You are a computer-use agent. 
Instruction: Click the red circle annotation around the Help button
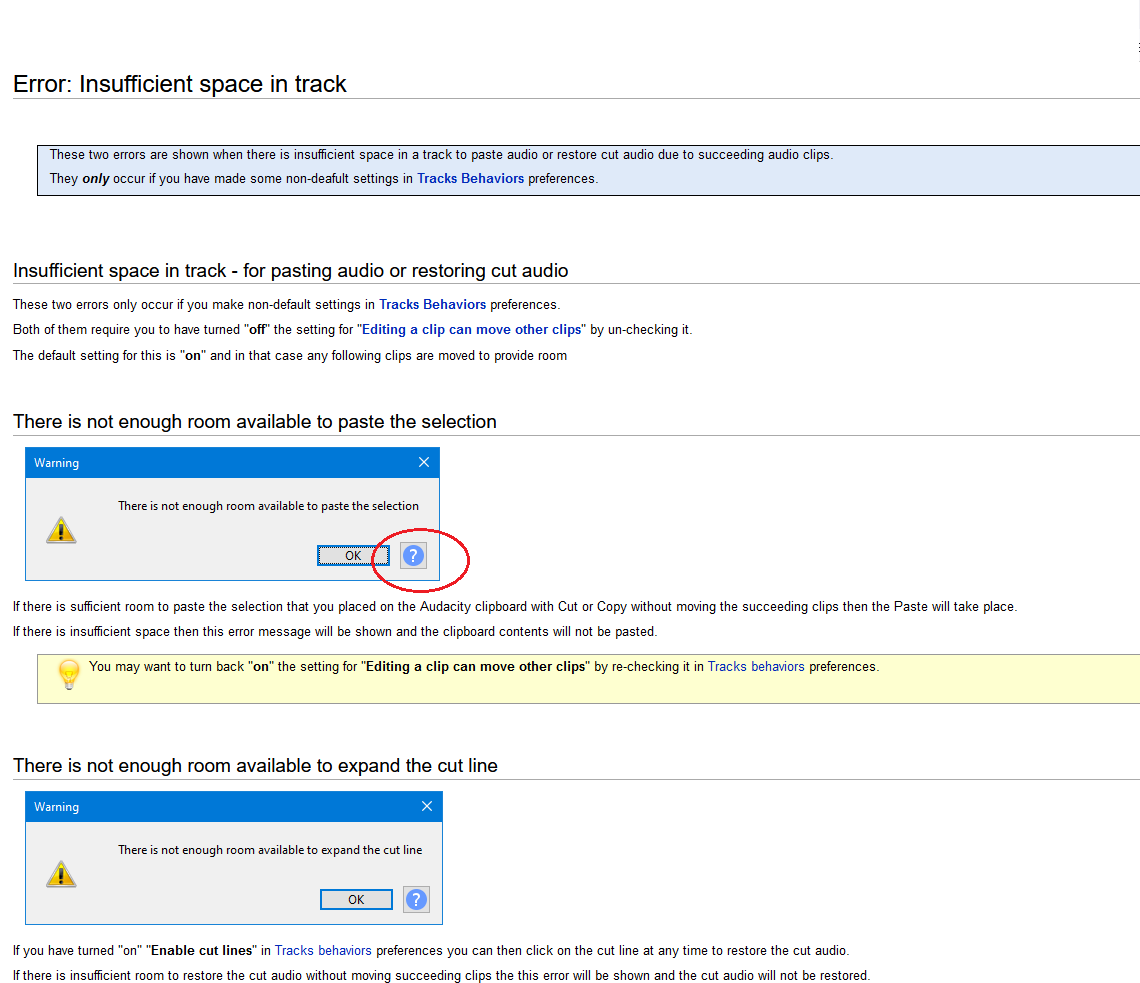[x=419, y=560]
